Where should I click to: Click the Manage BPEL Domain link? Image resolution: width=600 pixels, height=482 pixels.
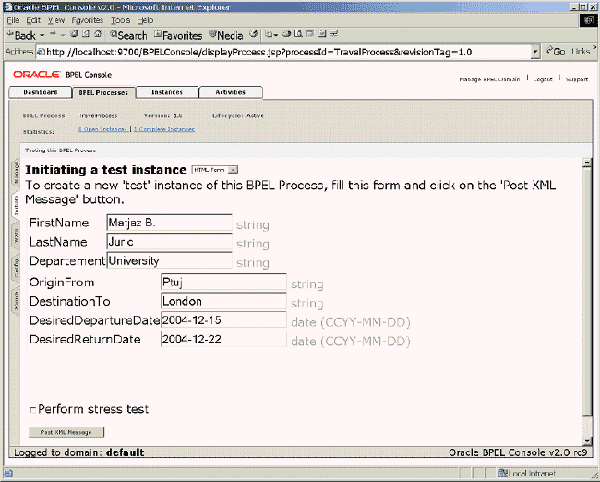pos(490,79)
